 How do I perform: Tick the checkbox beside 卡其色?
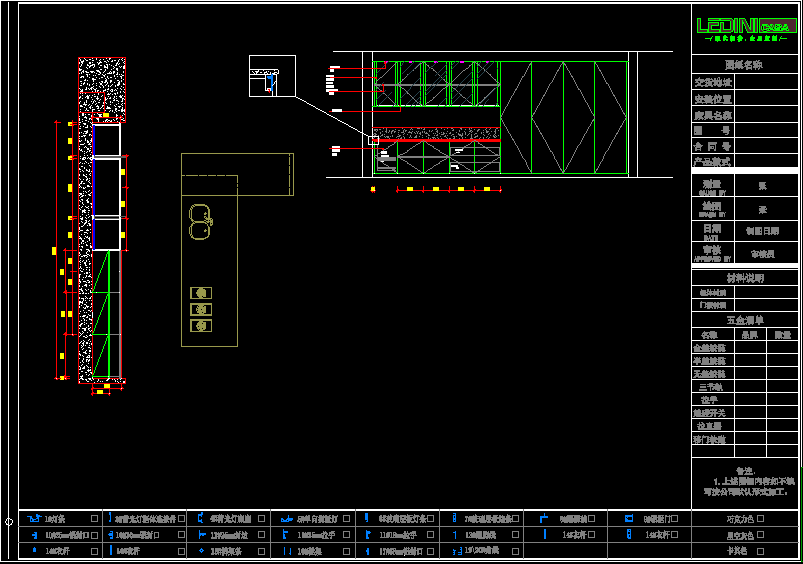tap(761, 551)
